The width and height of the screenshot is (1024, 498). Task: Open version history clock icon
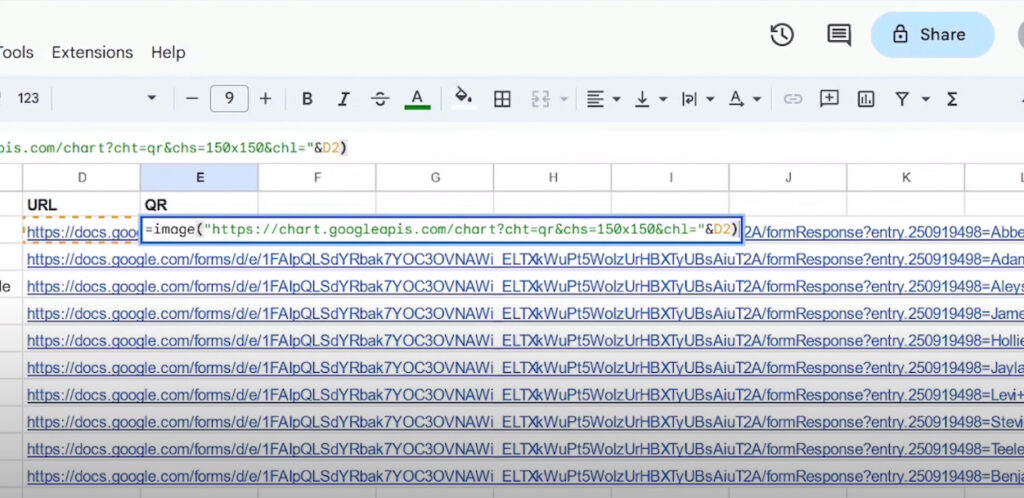coord(782,35)
